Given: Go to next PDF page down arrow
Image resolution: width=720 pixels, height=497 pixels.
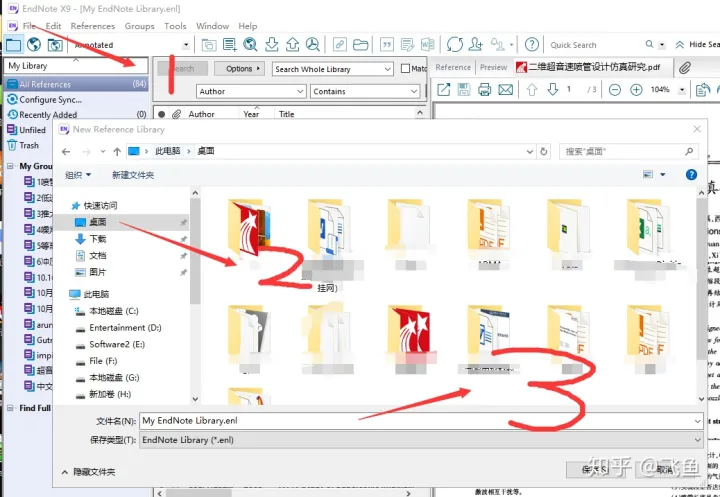Looking at the screenshot, I should (552, 90).
